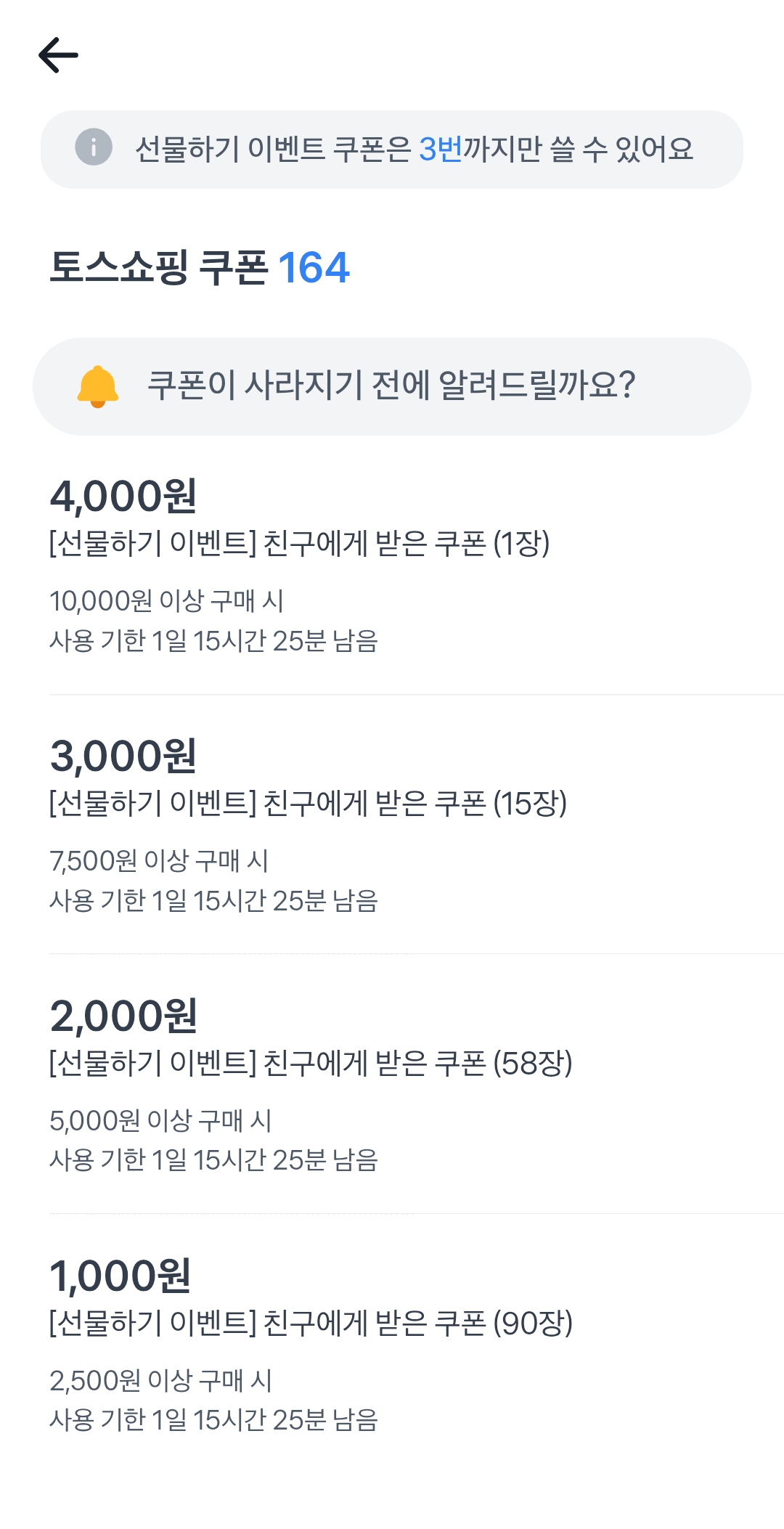Tap the back arrow icon
The height and width of the screenshot is (1529, 784).
(58, 55)
